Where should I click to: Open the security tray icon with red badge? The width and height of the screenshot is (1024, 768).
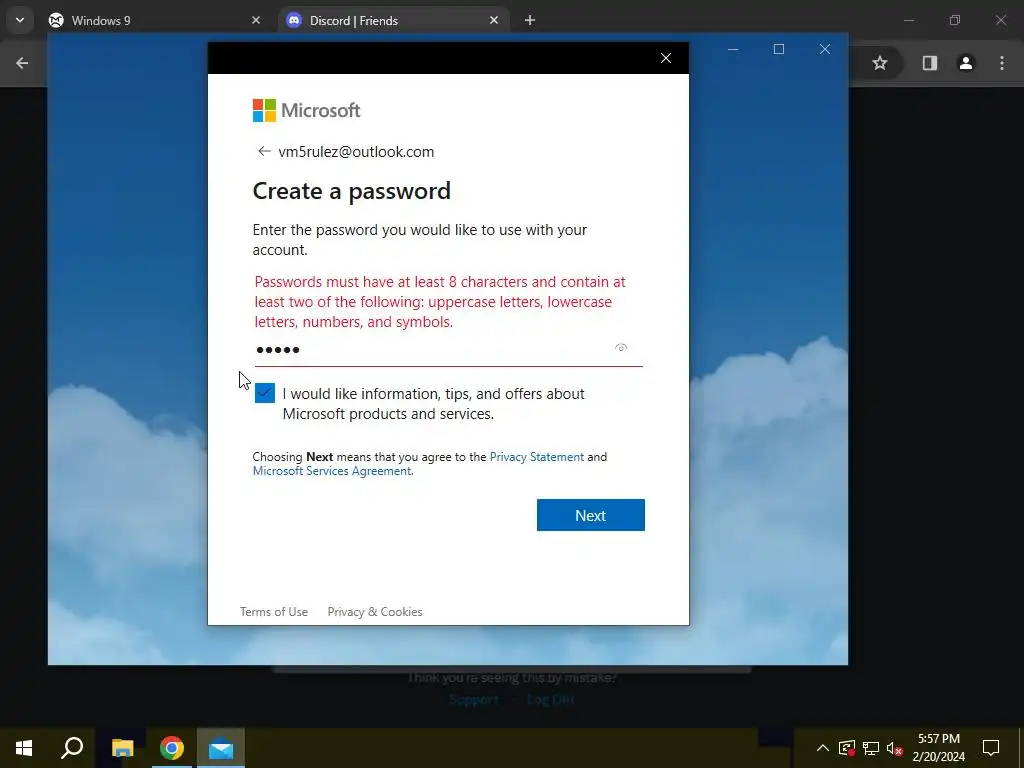846,748
